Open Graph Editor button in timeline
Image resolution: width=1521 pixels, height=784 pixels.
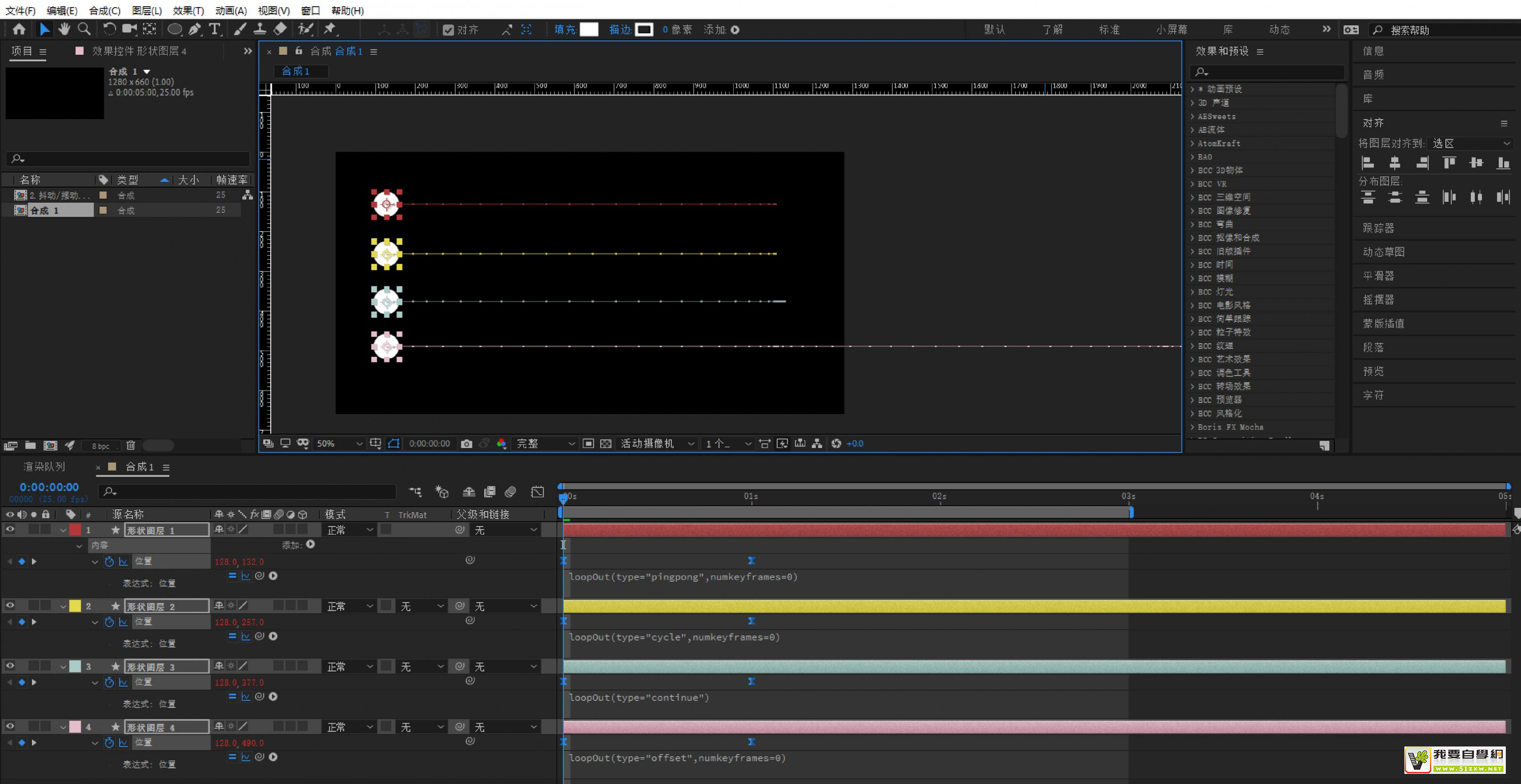coord(537,492)
